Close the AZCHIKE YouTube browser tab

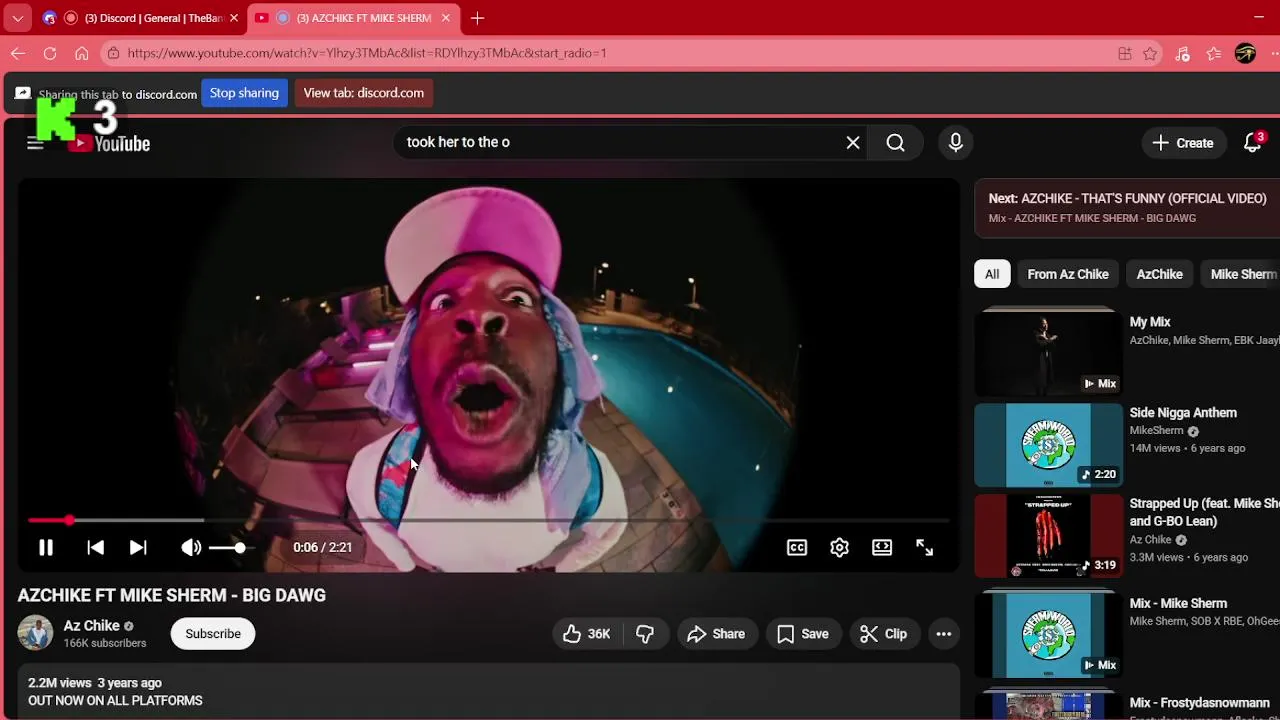[446, 18]
